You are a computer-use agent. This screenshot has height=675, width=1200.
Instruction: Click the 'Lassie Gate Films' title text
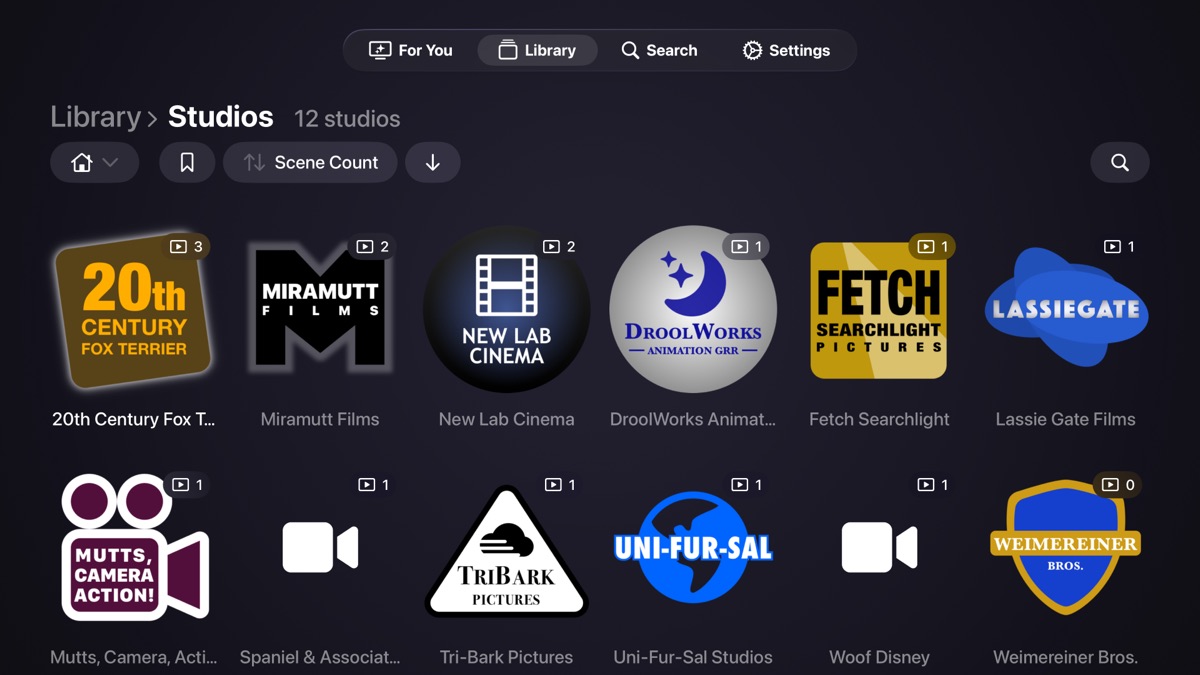click(1066, 419)
